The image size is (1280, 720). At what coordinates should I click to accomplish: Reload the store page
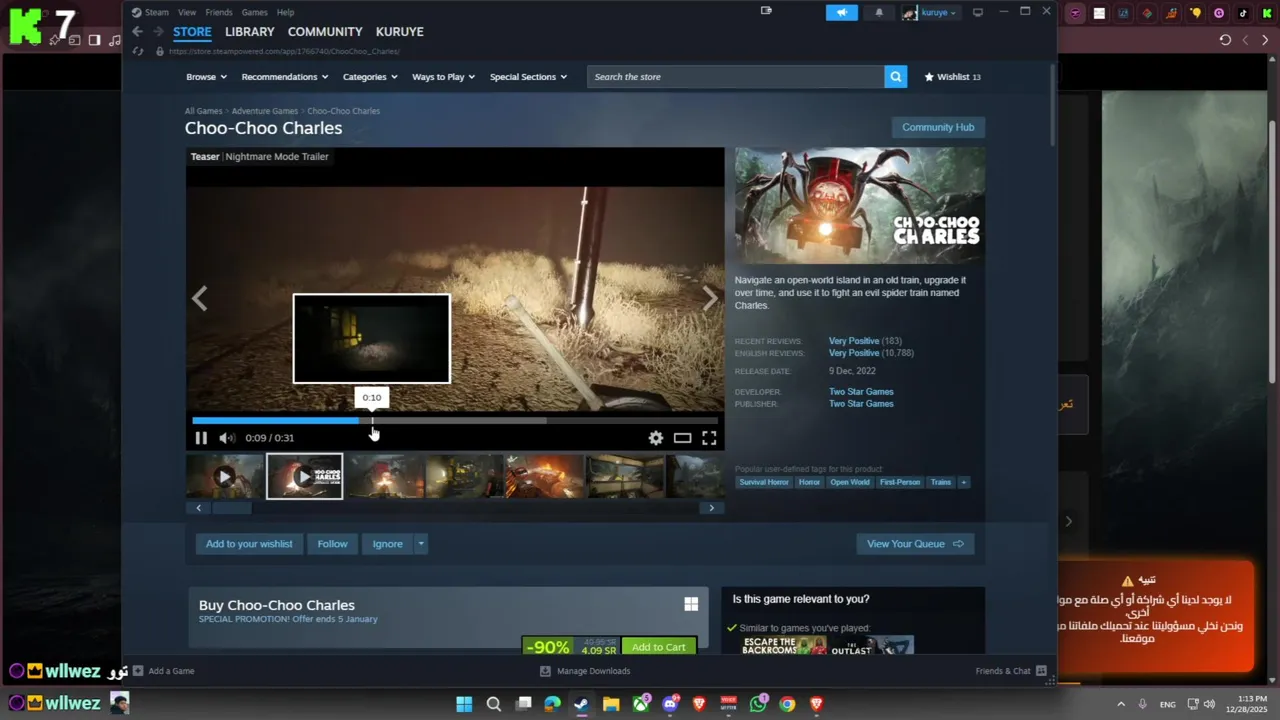(138, 51)
